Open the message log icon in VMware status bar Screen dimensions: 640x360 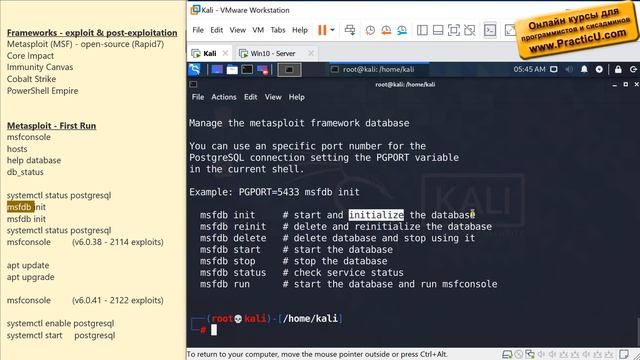[x=624, y=354]
